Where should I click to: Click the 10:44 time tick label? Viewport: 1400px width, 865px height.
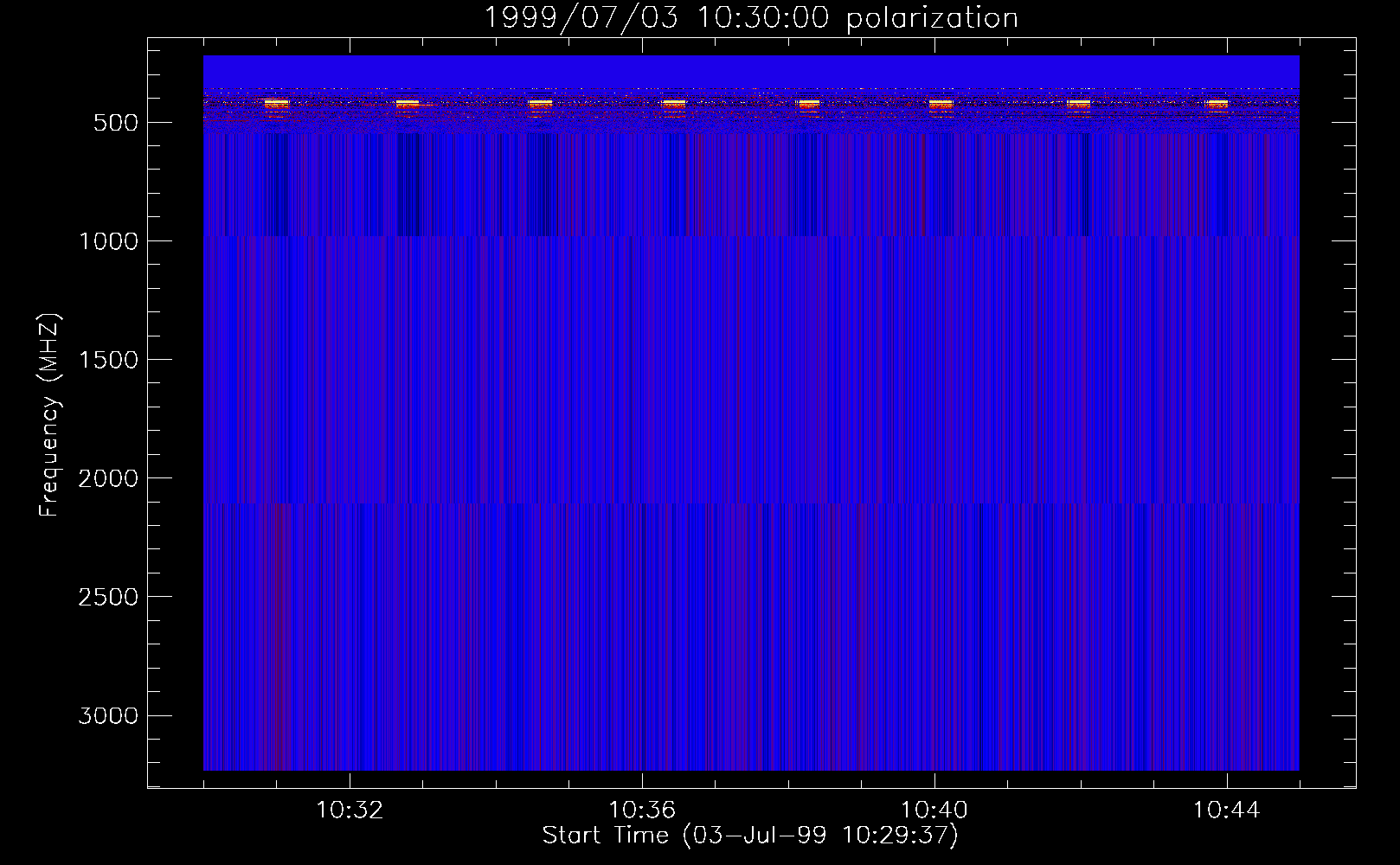pos(1227,811)
